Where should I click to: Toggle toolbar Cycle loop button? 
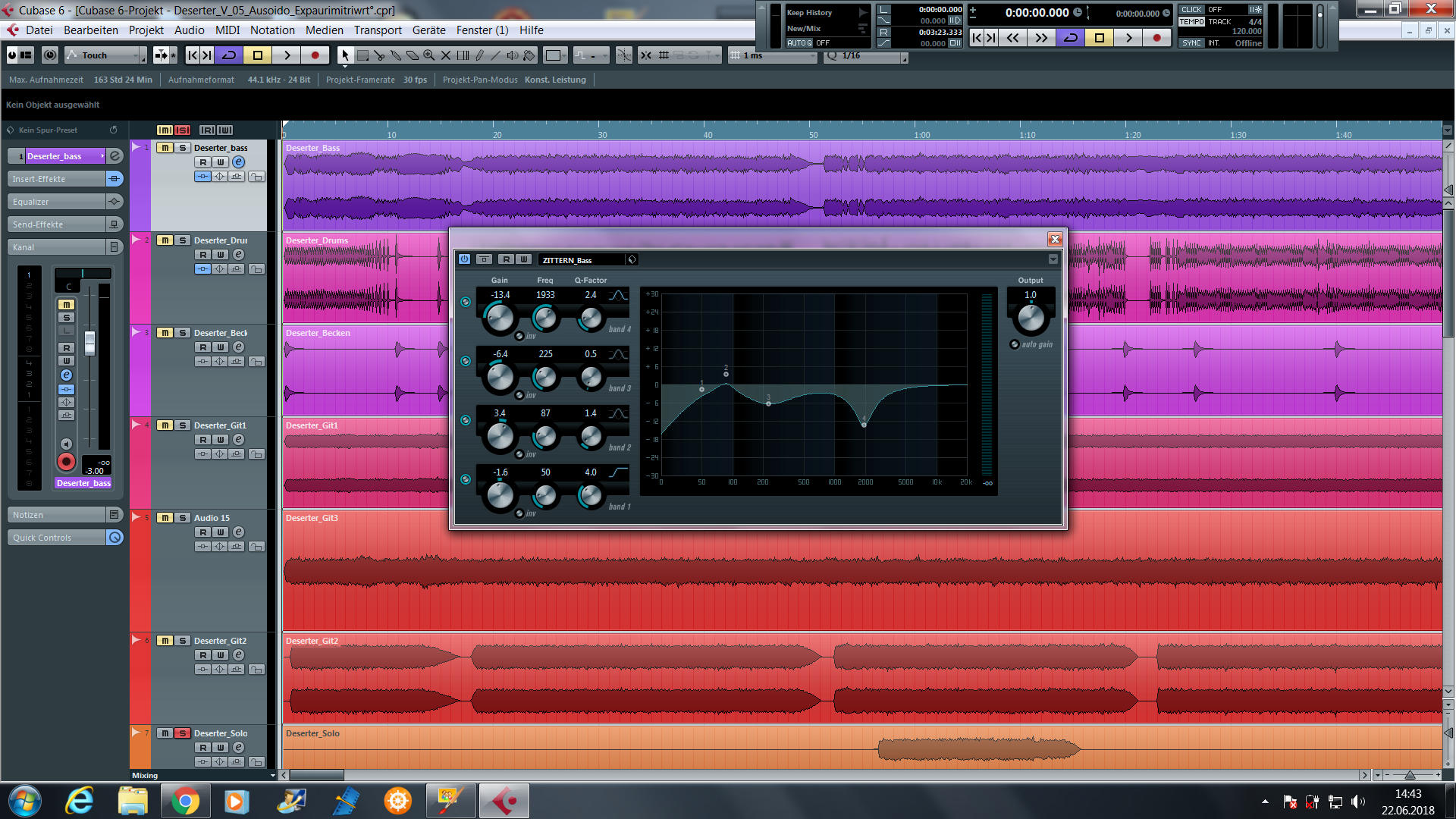[228, 55]
